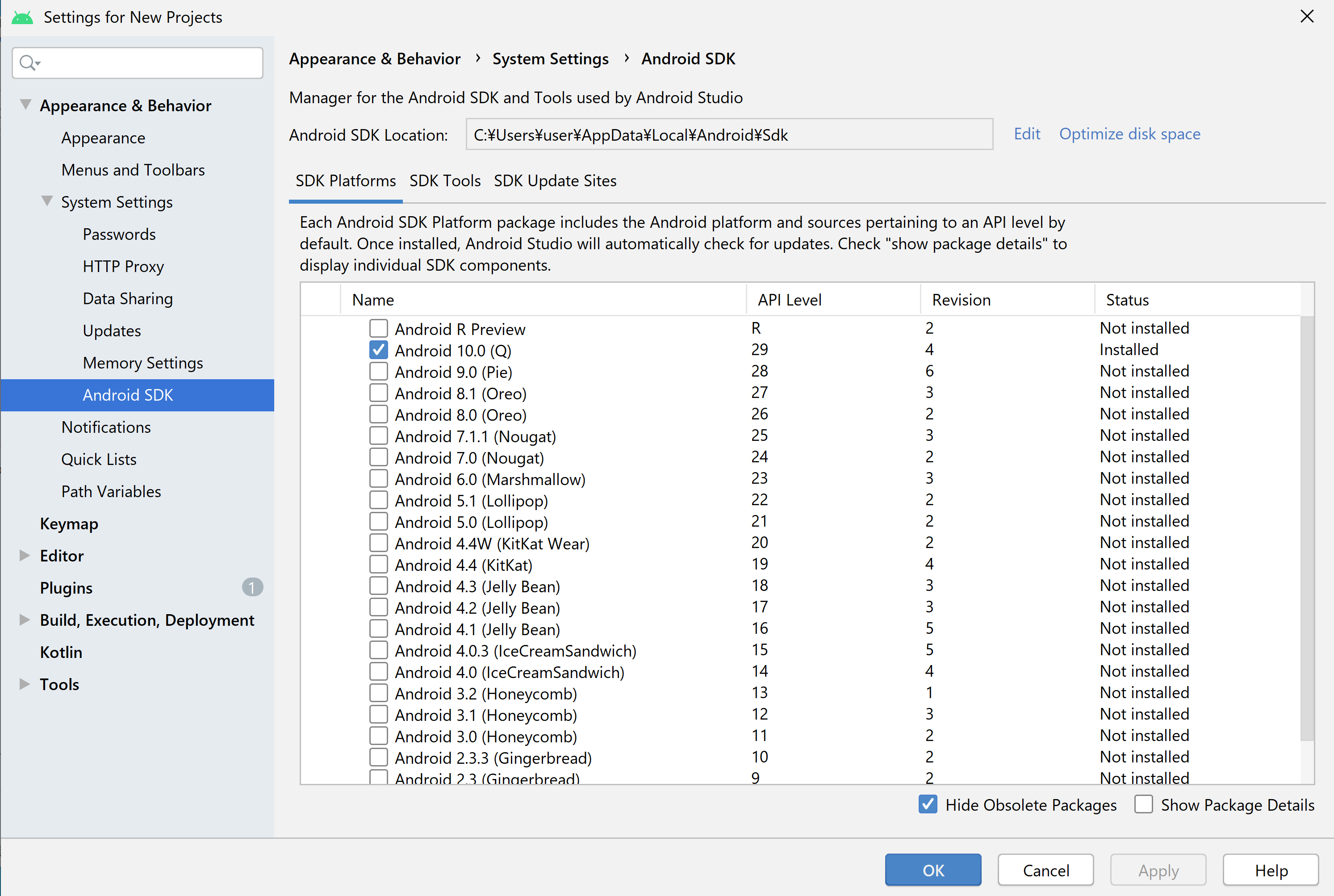Toggle Hide Obsolete Packages checkbox
The image size is (1334, 896).
coord(928,804)
